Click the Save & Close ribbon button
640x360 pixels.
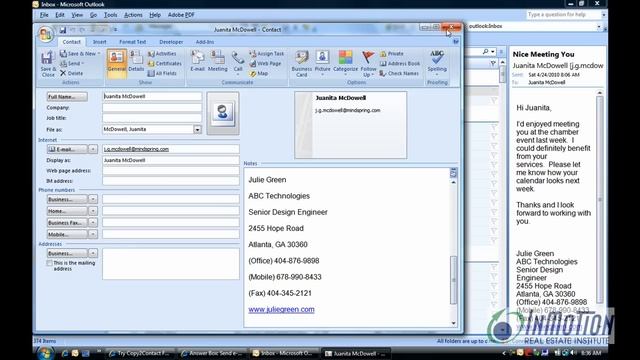48,64
